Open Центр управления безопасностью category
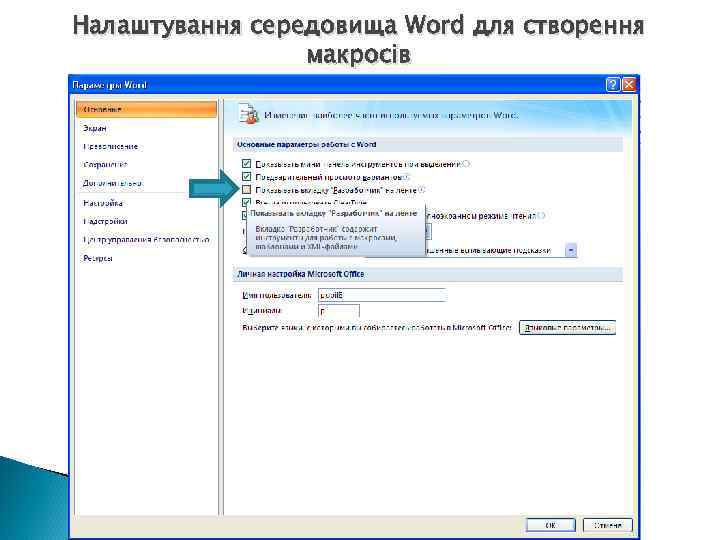This screenshot has width=720, height=540. pos(146,240)
